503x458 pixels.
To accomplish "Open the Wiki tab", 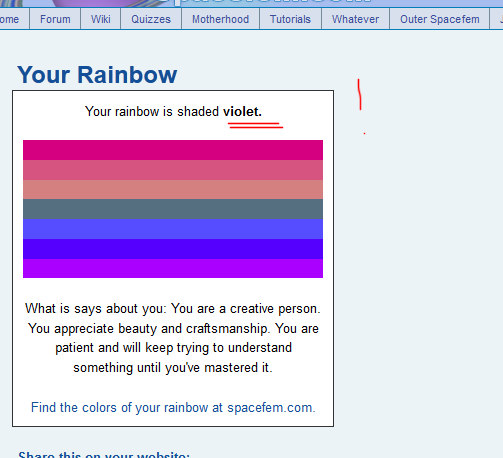I will point(100,19).
